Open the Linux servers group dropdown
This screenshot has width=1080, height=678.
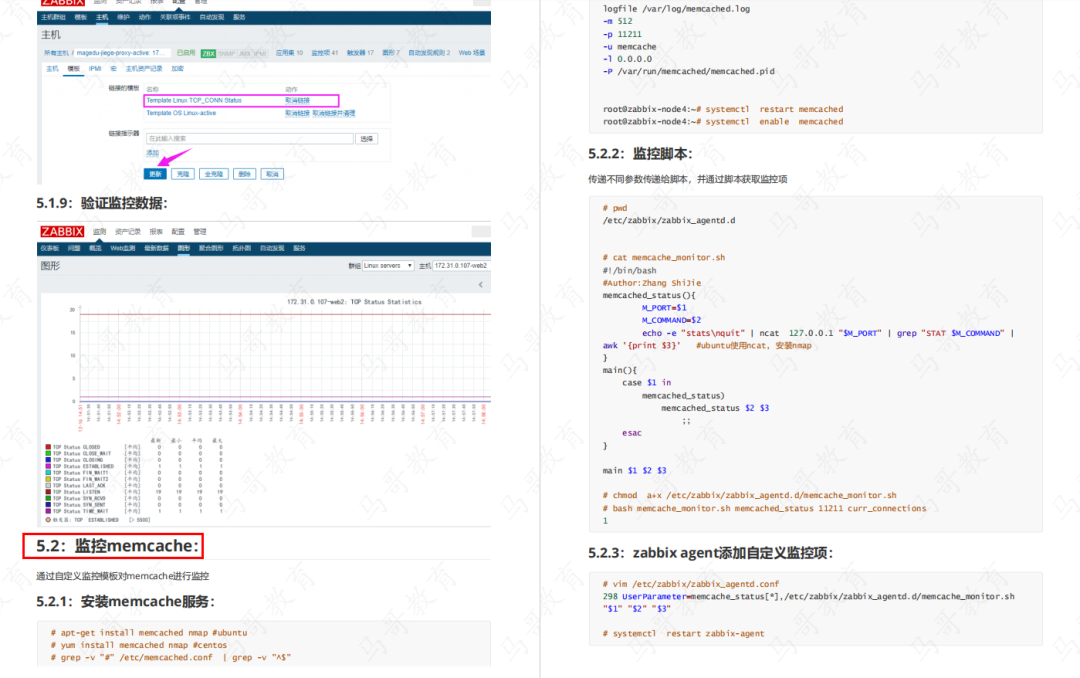click(x=388, y=265)
